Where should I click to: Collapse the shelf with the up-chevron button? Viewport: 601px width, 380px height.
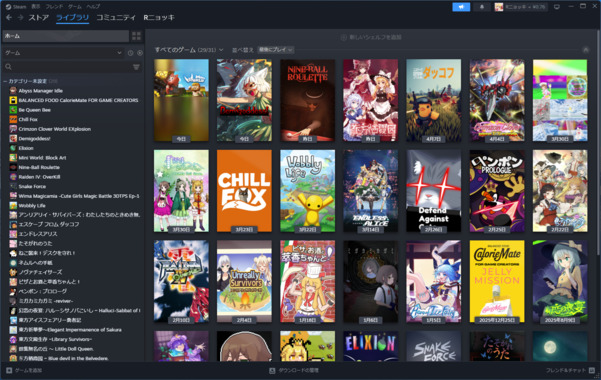585,50
